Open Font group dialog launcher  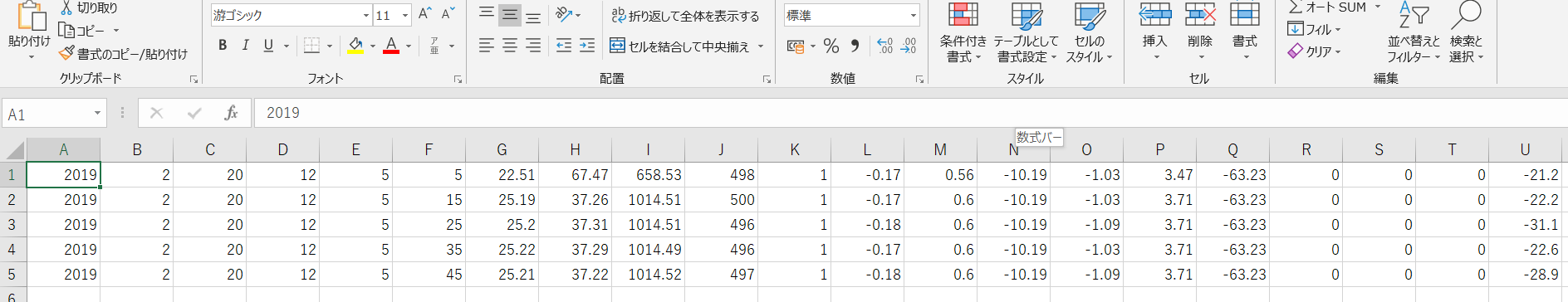[458, 79]
